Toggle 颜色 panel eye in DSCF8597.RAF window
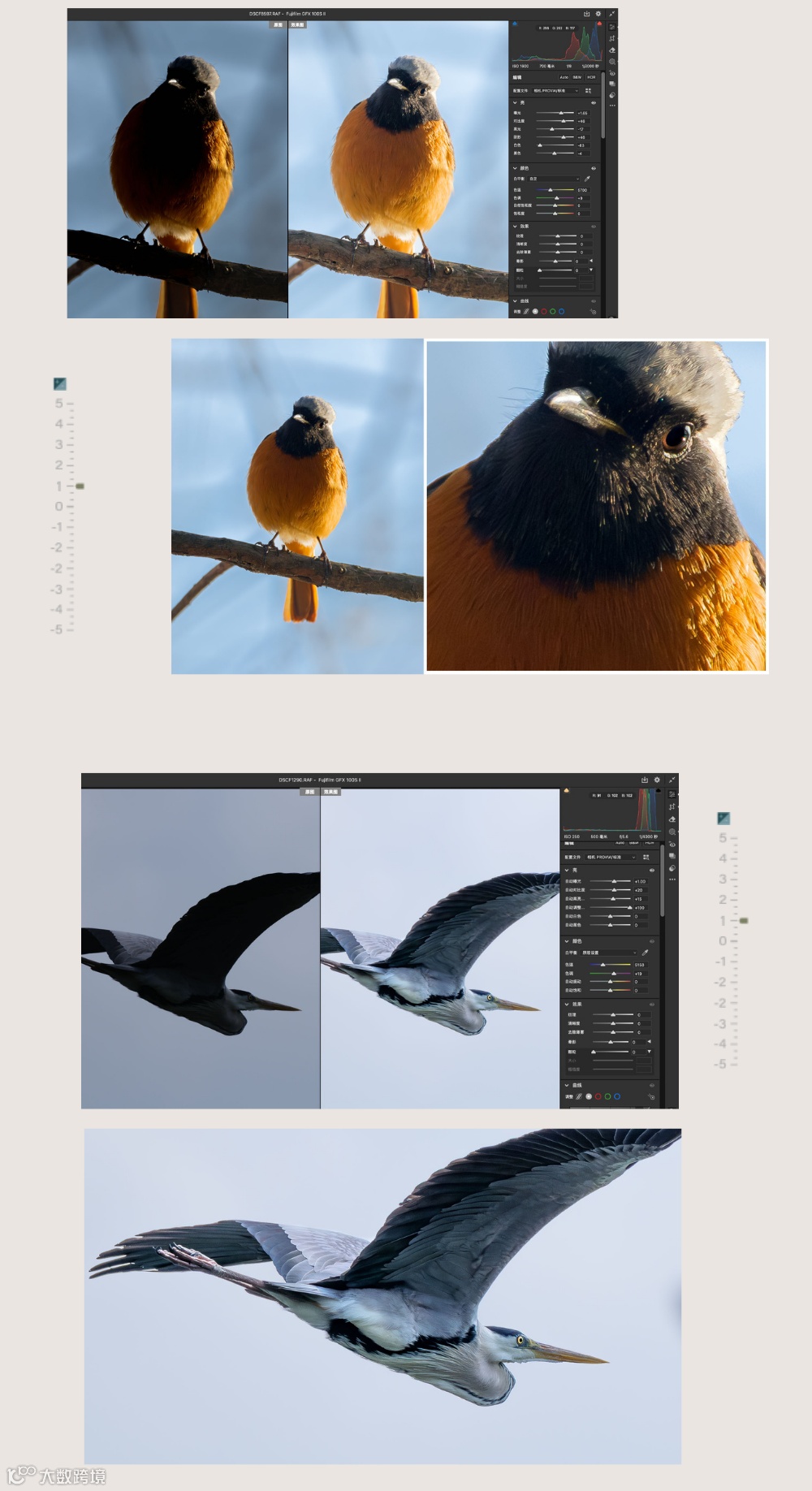The width and height of the screenshot is (812, 1491). coord(594,168)
